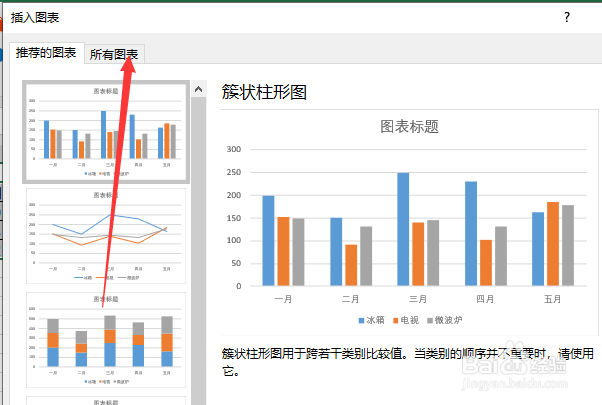The image size is (602, 405).
Task: Click the 五月 axis label in preview
Action: click(x=552, y=299)
